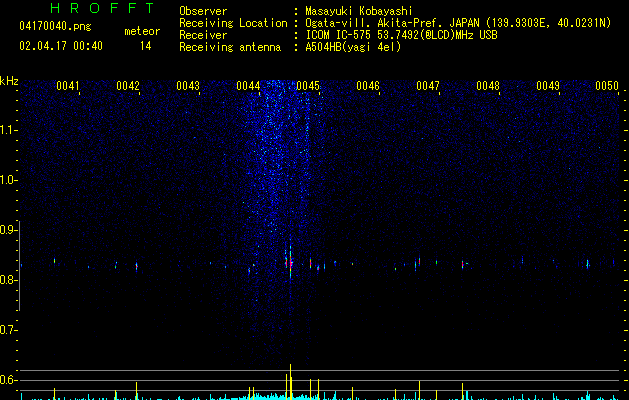Click the 1.1 kHz axis label
Screen dimensions: 629x400
coord(7,130)
